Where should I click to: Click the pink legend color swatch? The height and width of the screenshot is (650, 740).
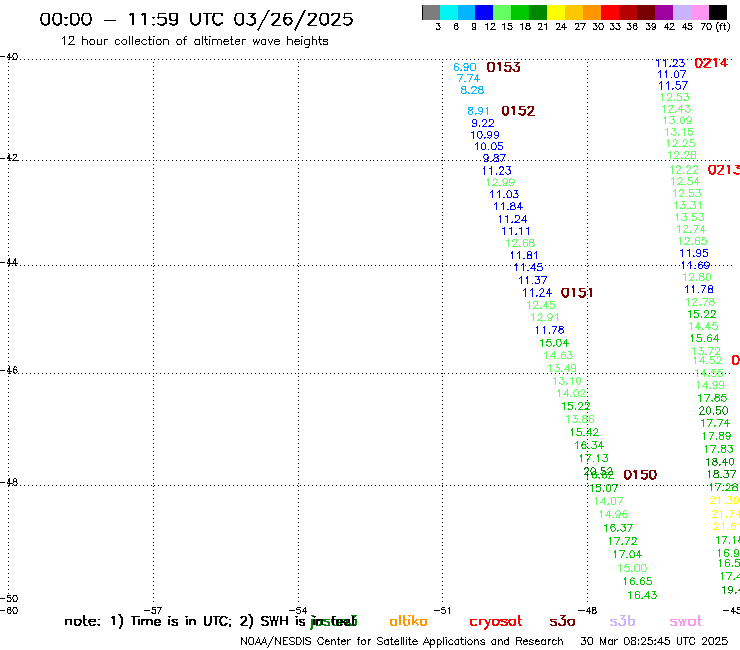699,12
